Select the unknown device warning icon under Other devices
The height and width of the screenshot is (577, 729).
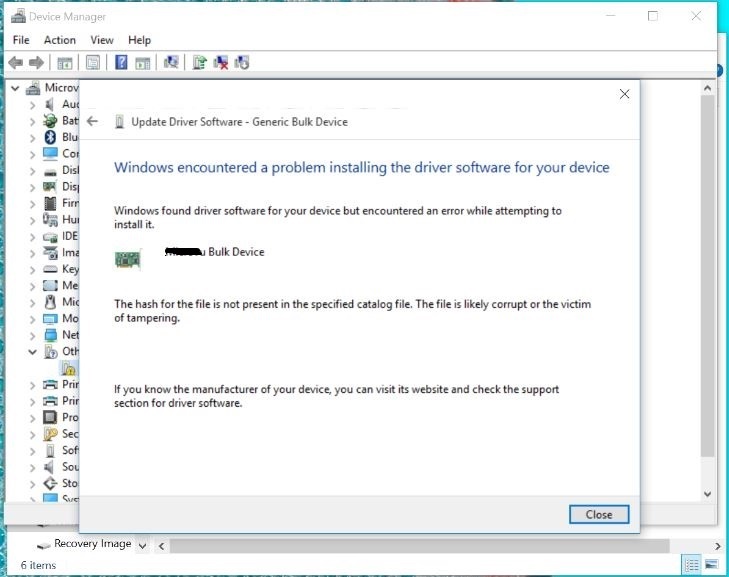click(x=69, y=369)
